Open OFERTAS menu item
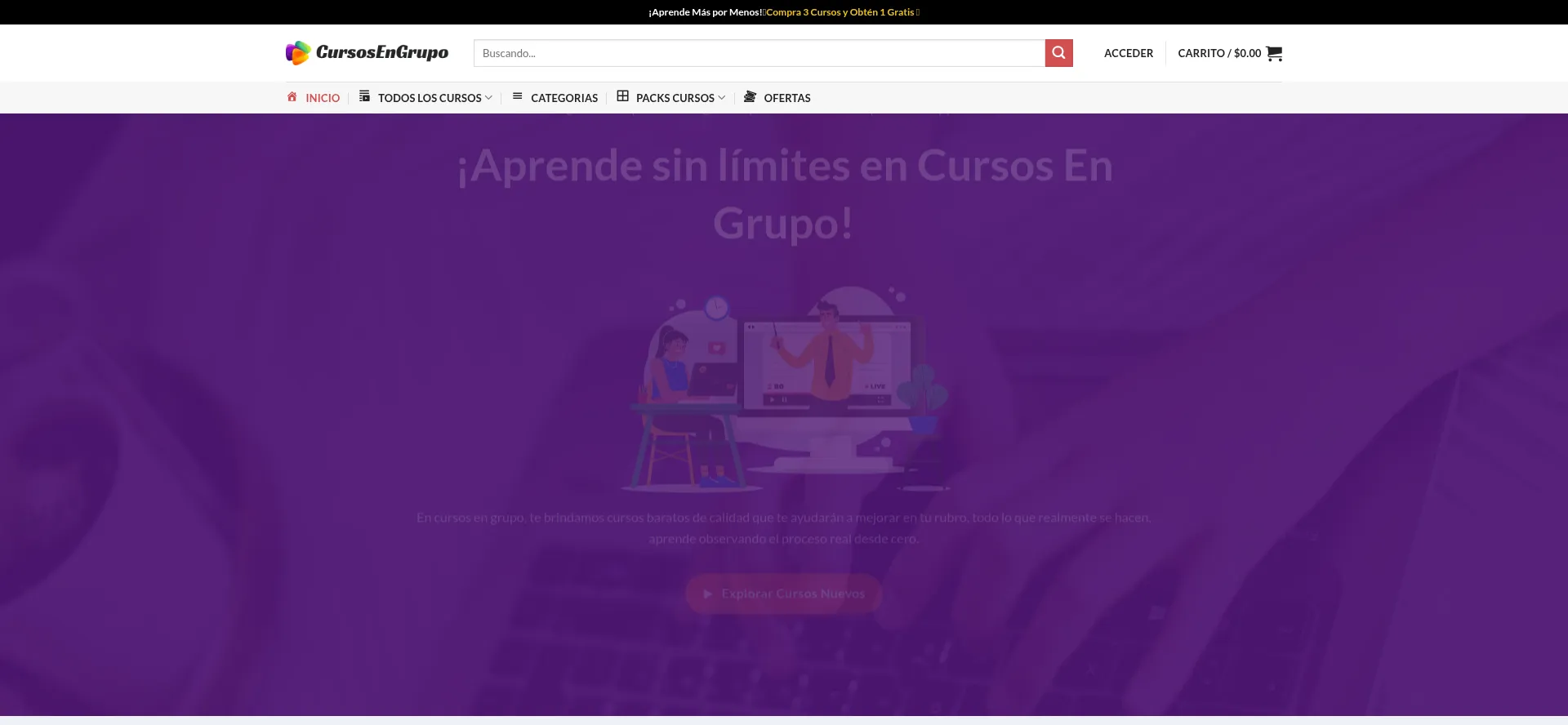 (x=787, y=98)
